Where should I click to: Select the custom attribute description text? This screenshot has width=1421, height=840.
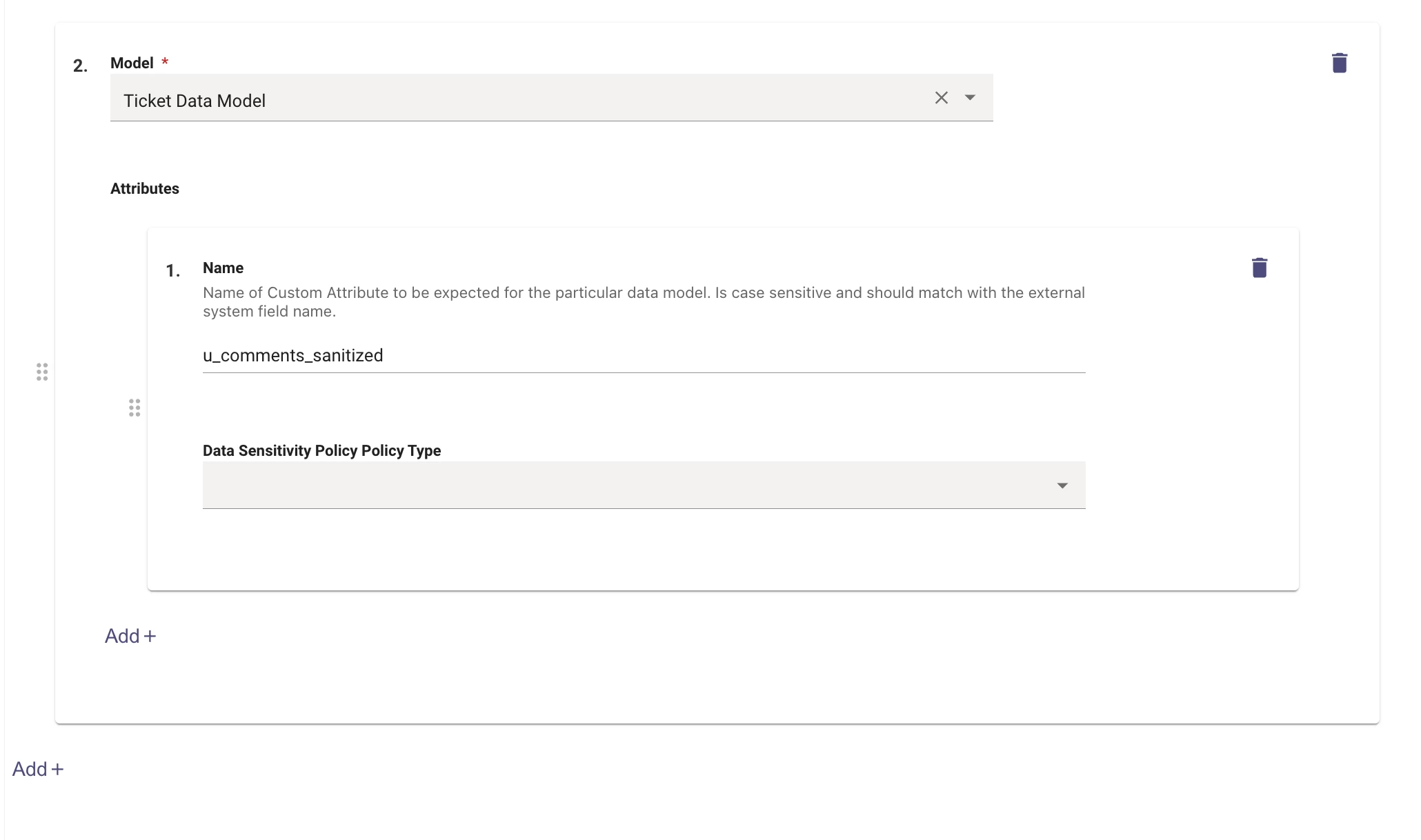pos(644,301)
